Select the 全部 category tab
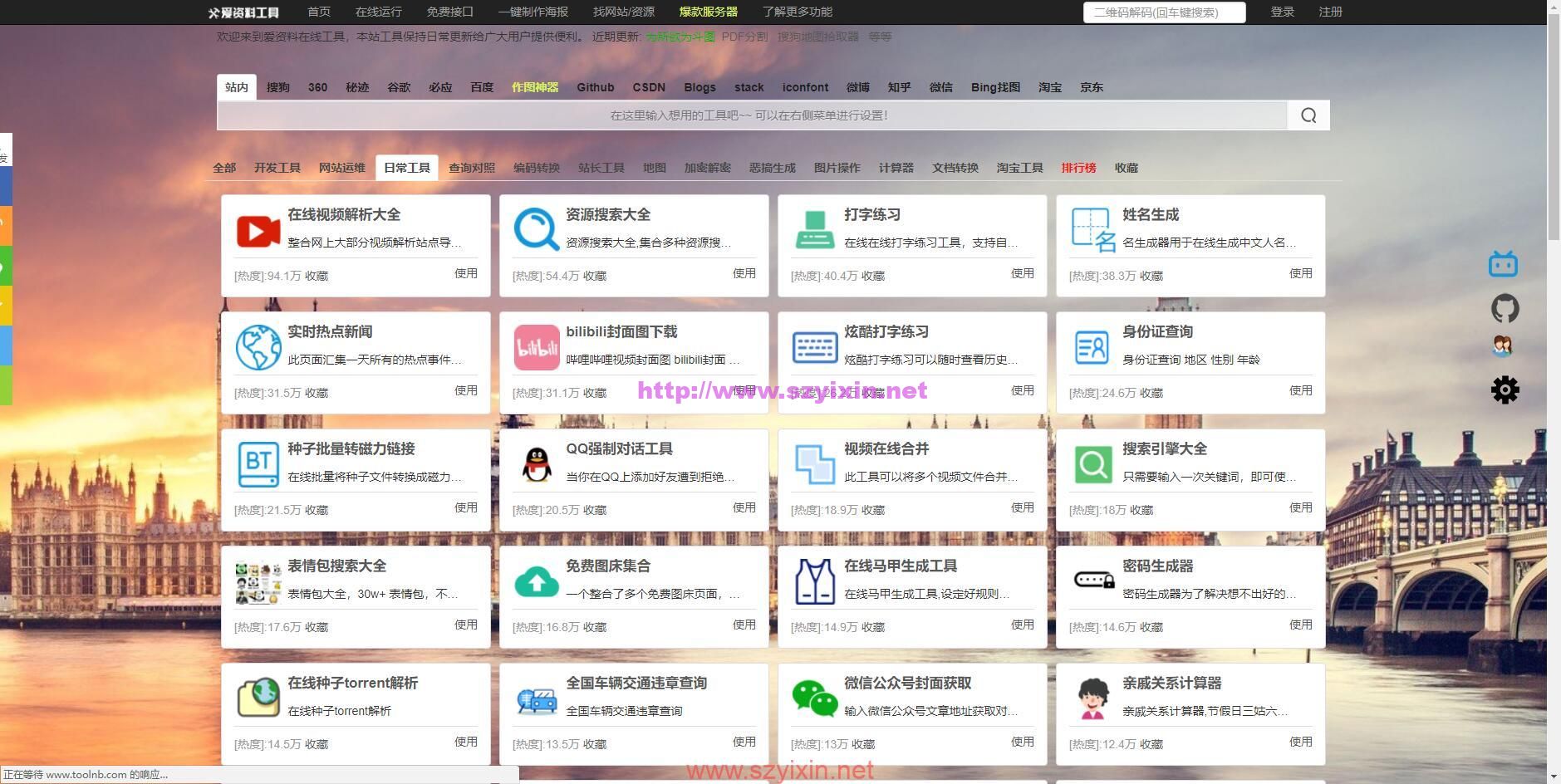This screenshot has width=1561, height=784. click(224, 168)
